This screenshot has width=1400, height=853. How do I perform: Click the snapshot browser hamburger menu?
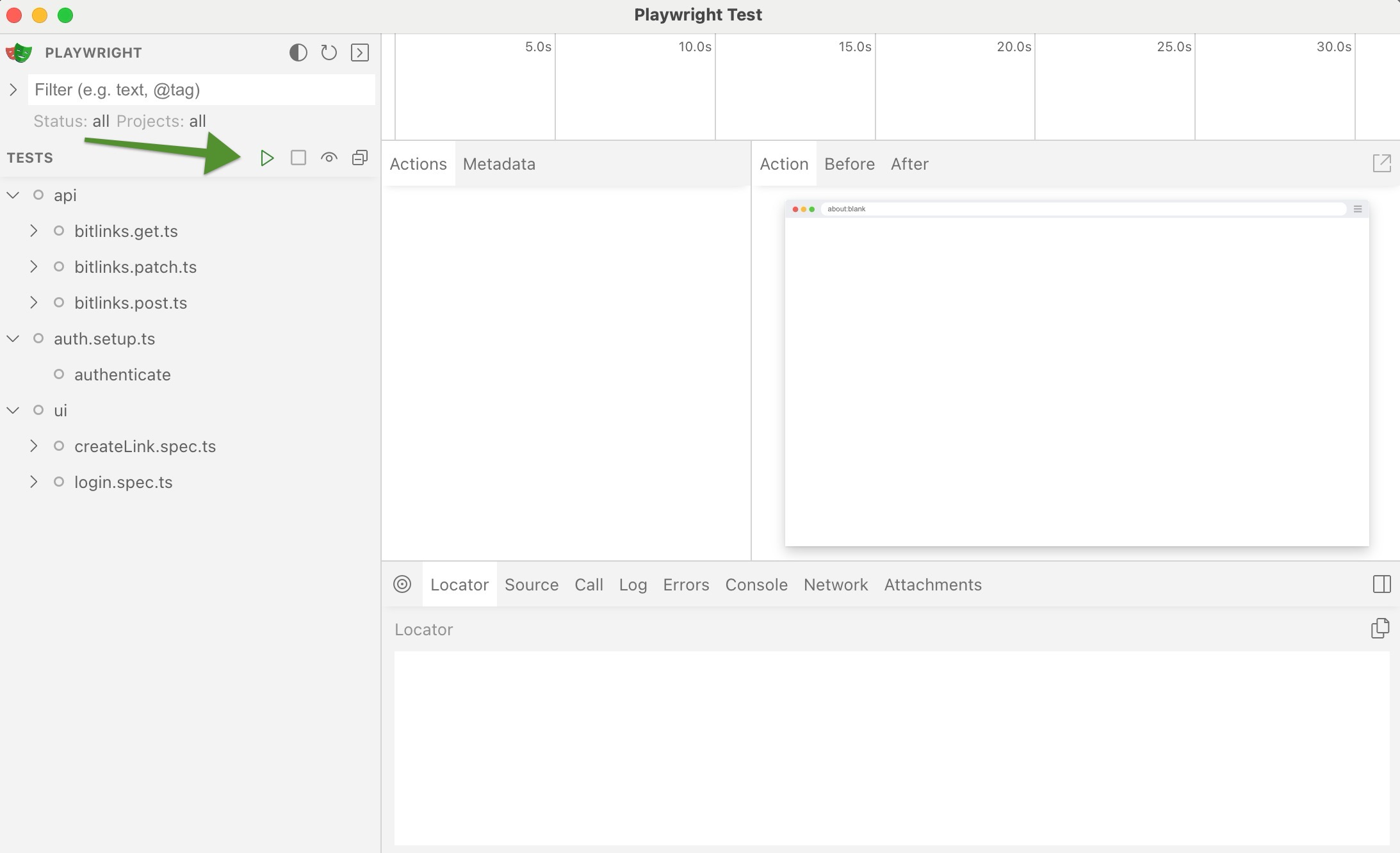[x=1358, y=209]
